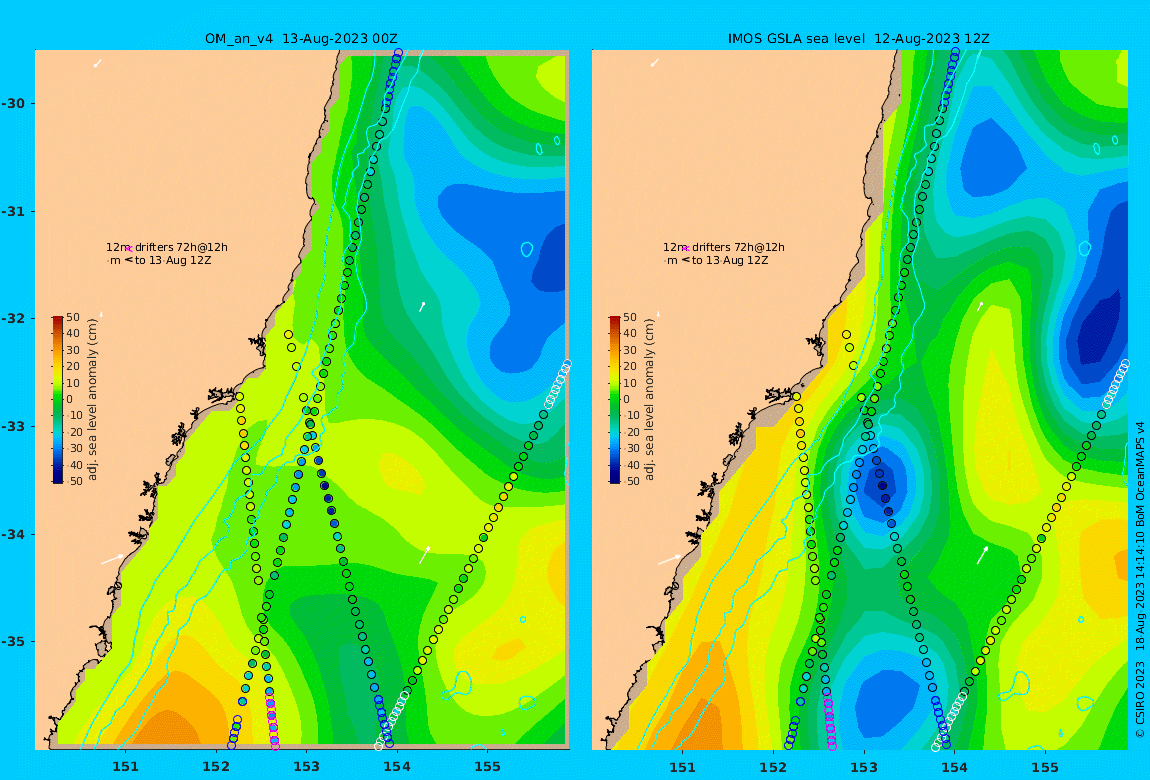The image size is (1150, 780).
Task: Click the colorbar's 0 tick label on OM_an_v4 map
Action: click(70, 400)
